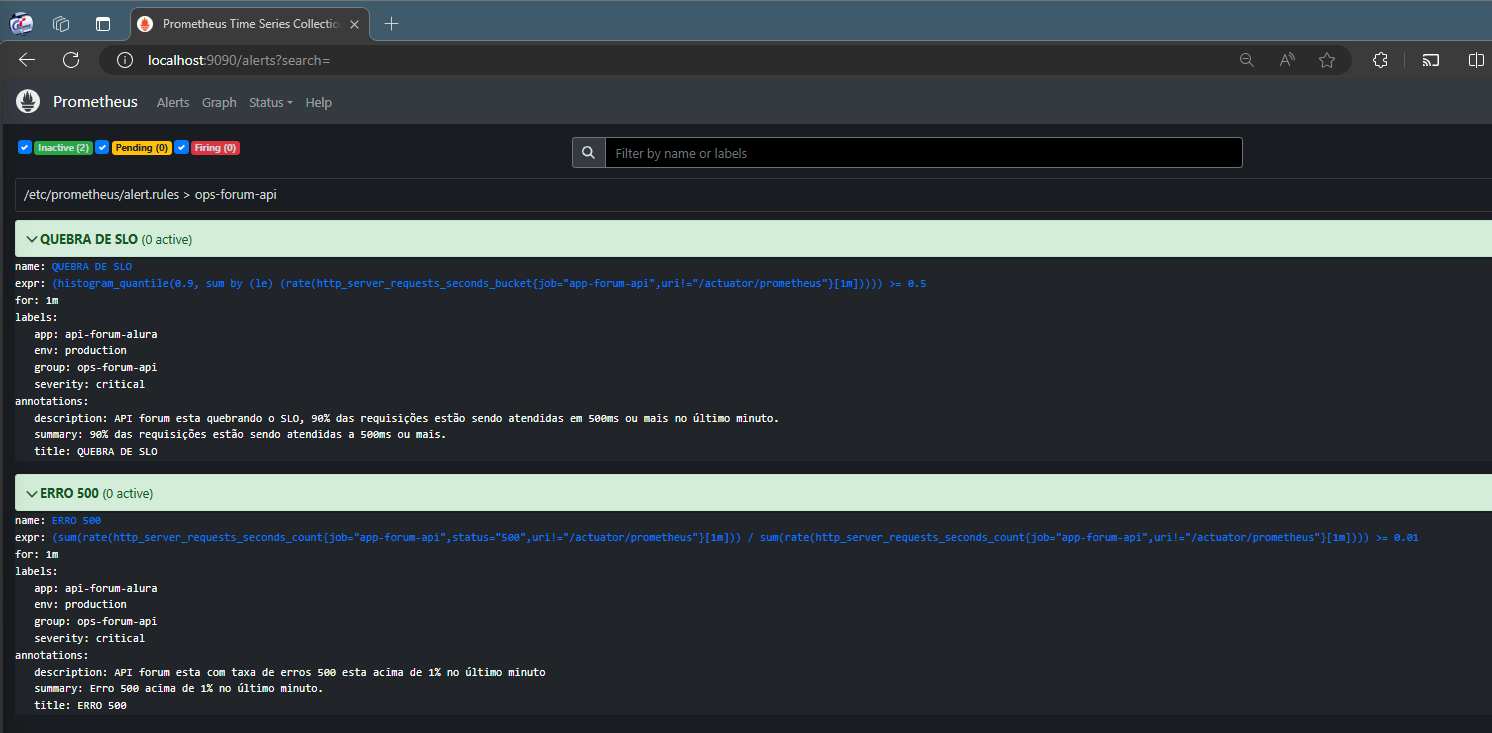Click the browser address bar URL

[x=238, y=60]
